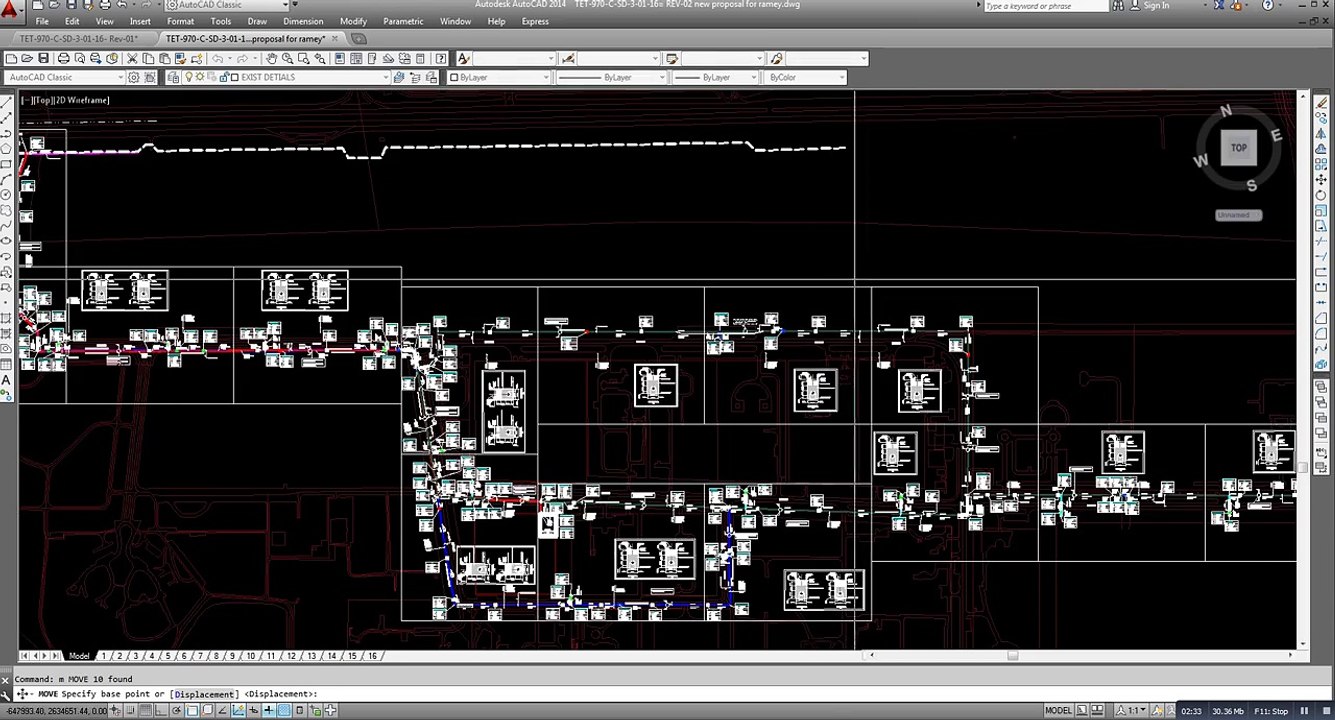Toggle Object Snap in status bar
Viewport: 1335px width, 720px height.
pos(190,710)
